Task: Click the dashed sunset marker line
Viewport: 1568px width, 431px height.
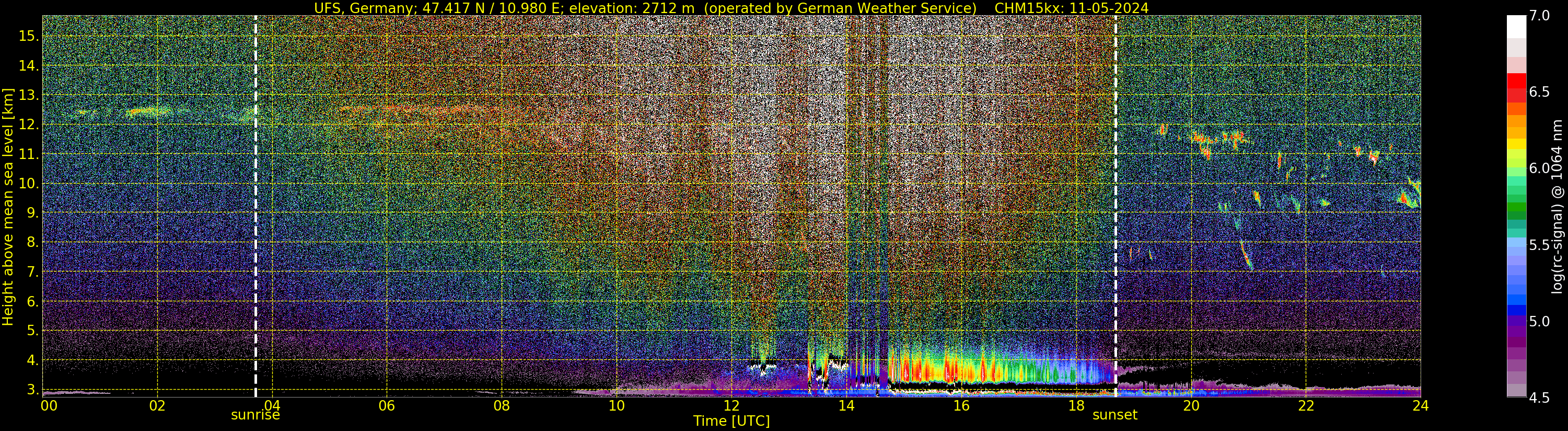Action: 1116,207
